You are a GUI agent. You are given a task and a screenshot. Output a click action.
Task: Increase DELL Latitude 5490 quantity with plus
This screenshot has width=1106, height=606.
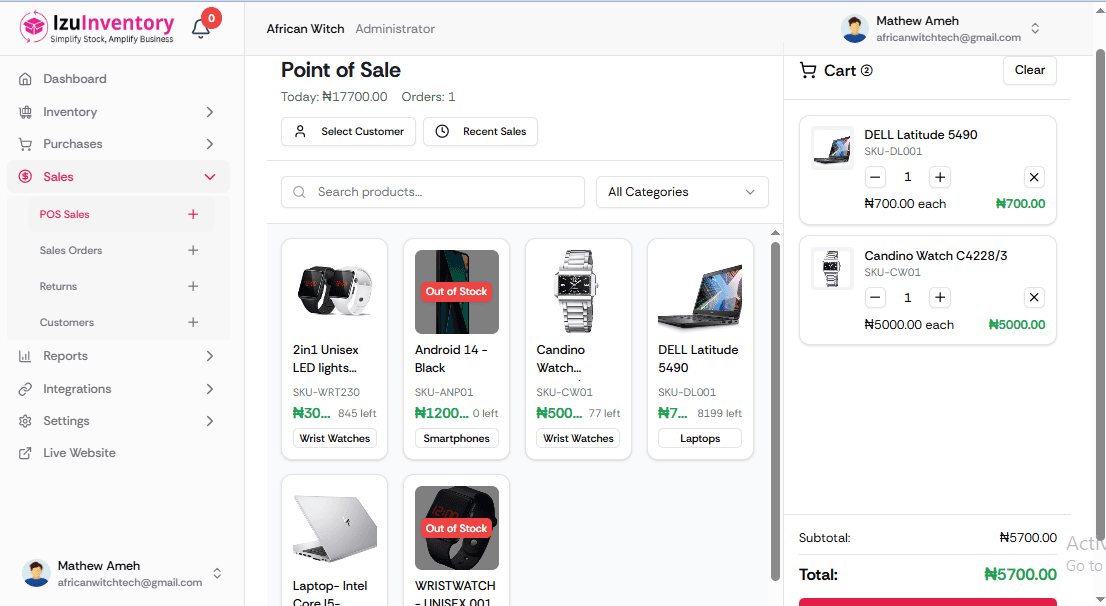click(x=939, y=176)
